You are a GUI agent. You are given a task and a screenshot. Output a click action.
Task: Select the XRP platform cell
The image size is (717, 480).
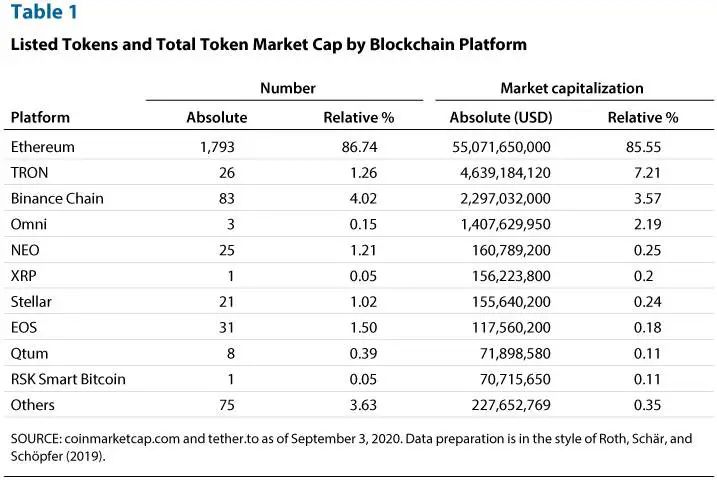(x=24, y=276)
